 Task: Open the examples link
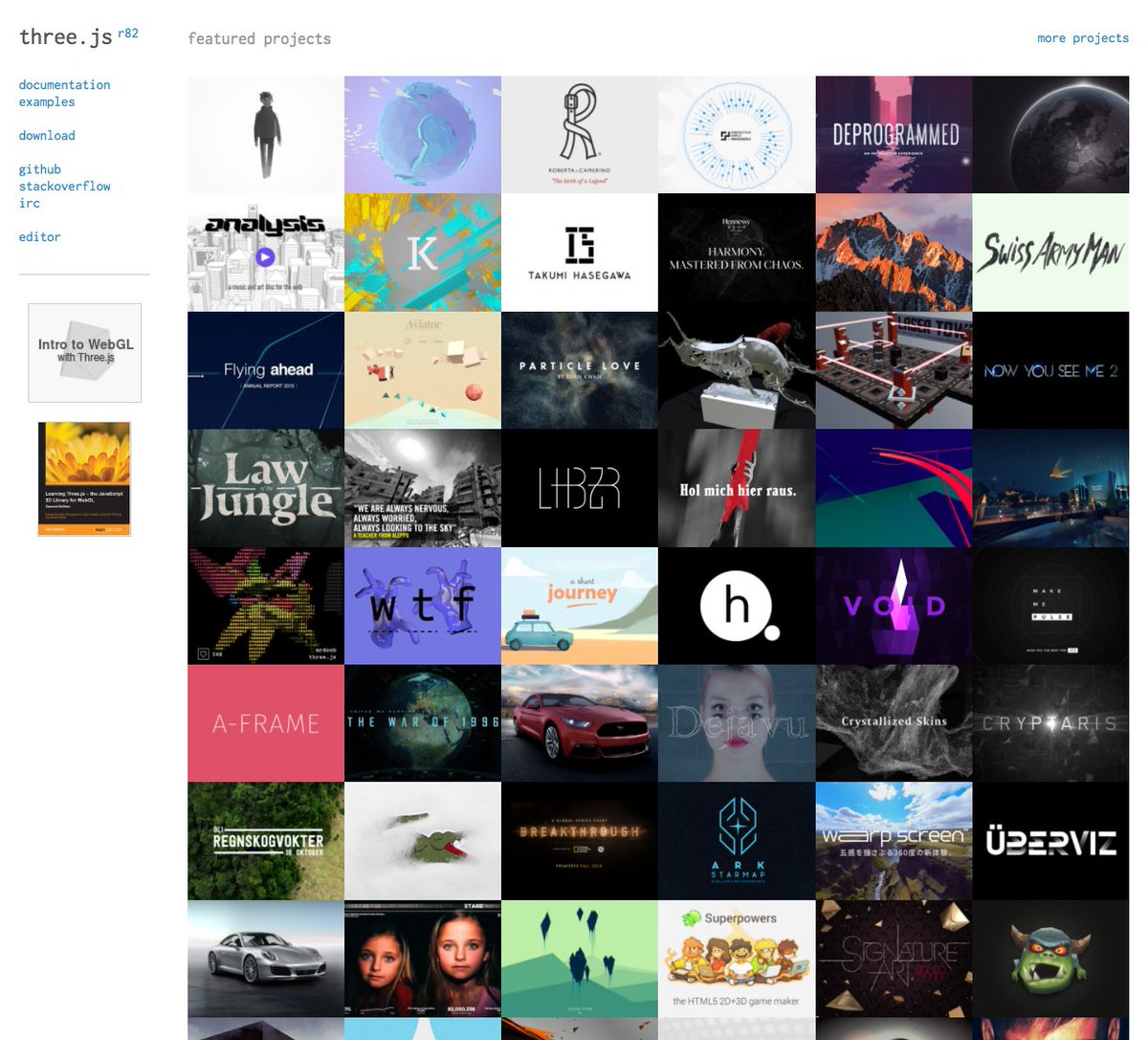point(47,101)
